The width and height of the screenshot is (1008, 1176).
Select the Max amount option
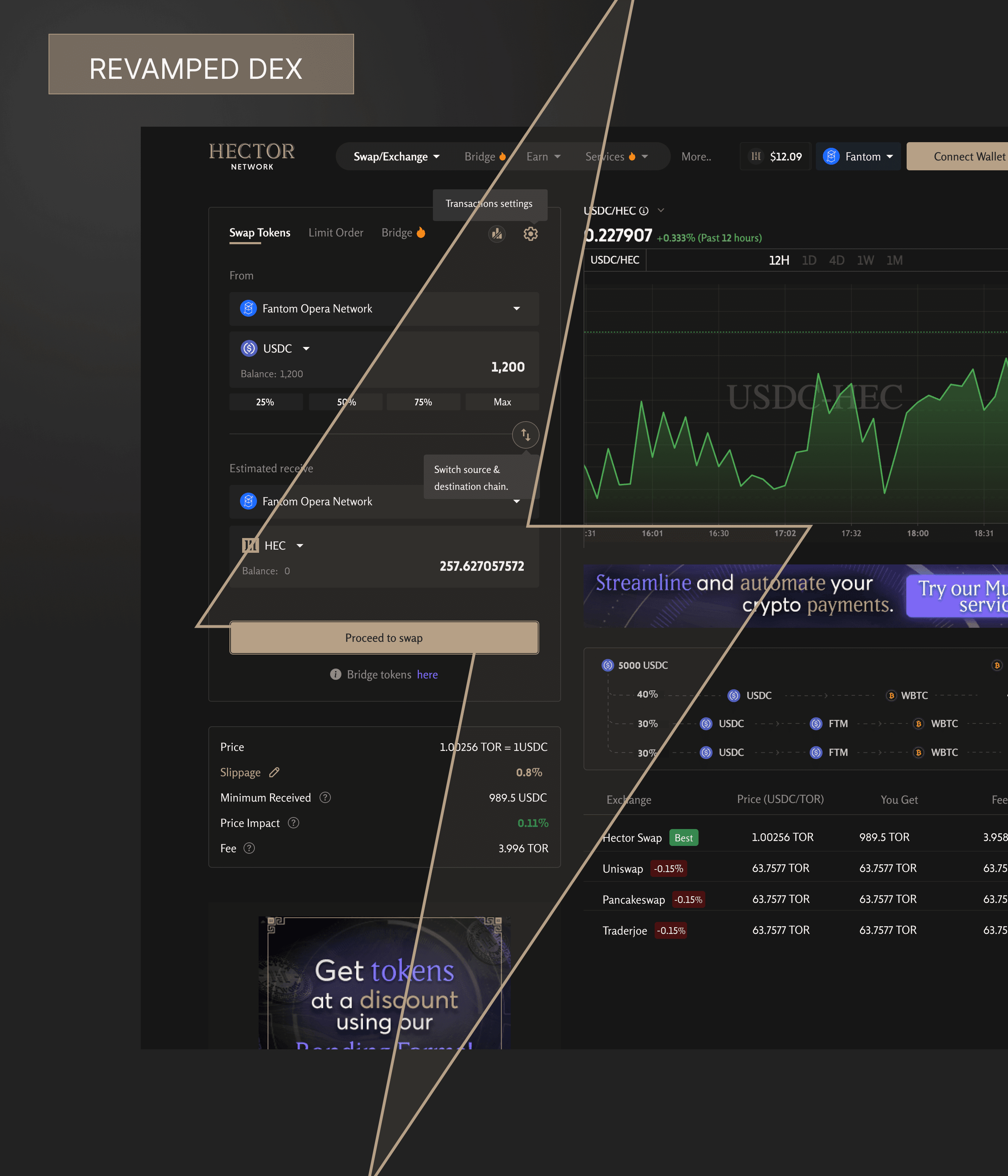(502, 402)
